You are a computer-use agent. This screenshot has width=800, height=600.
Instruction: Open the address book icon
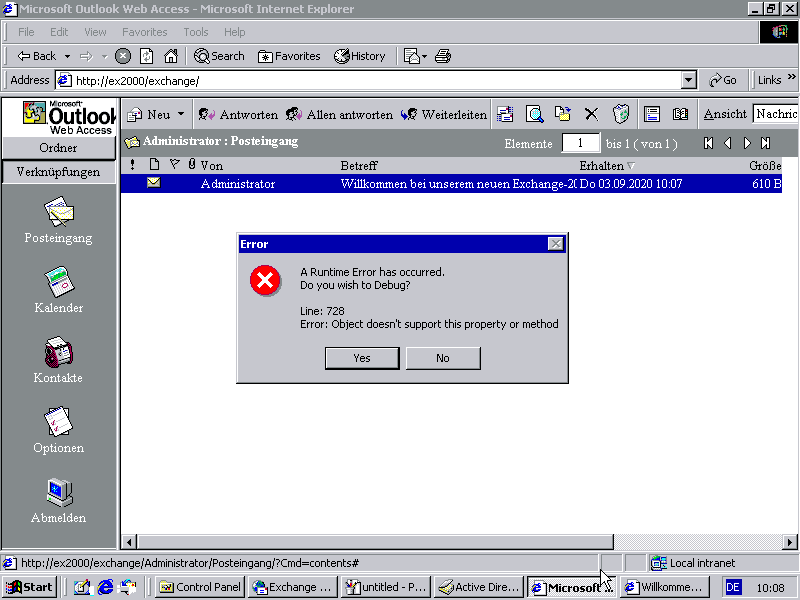click(x=680, y=114)
